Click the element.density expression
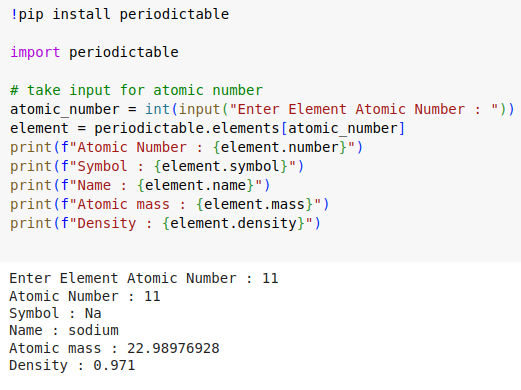The width and height of the screenshot is (521, 390). click(233, 223)
